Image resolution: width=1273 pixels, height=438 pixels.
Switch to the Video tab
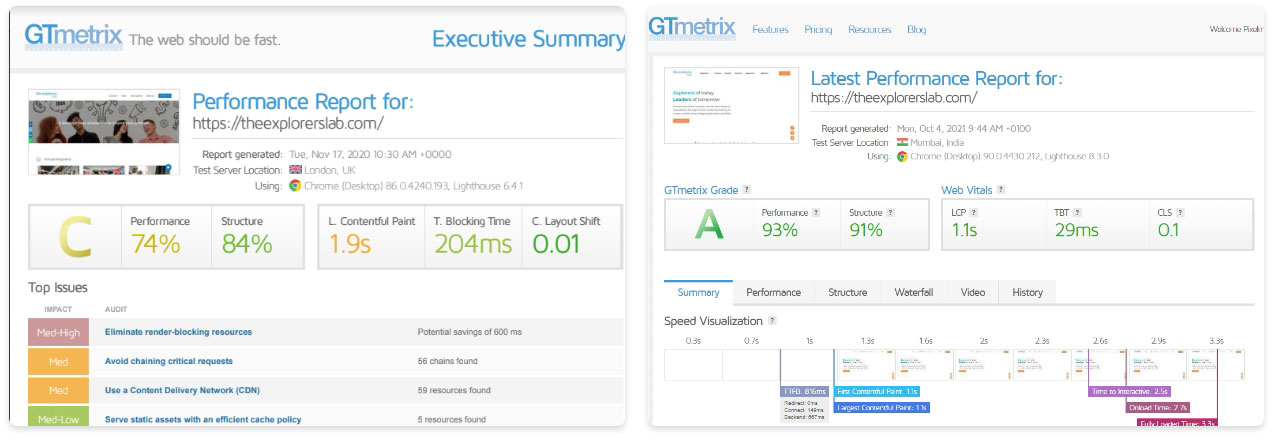972,292
